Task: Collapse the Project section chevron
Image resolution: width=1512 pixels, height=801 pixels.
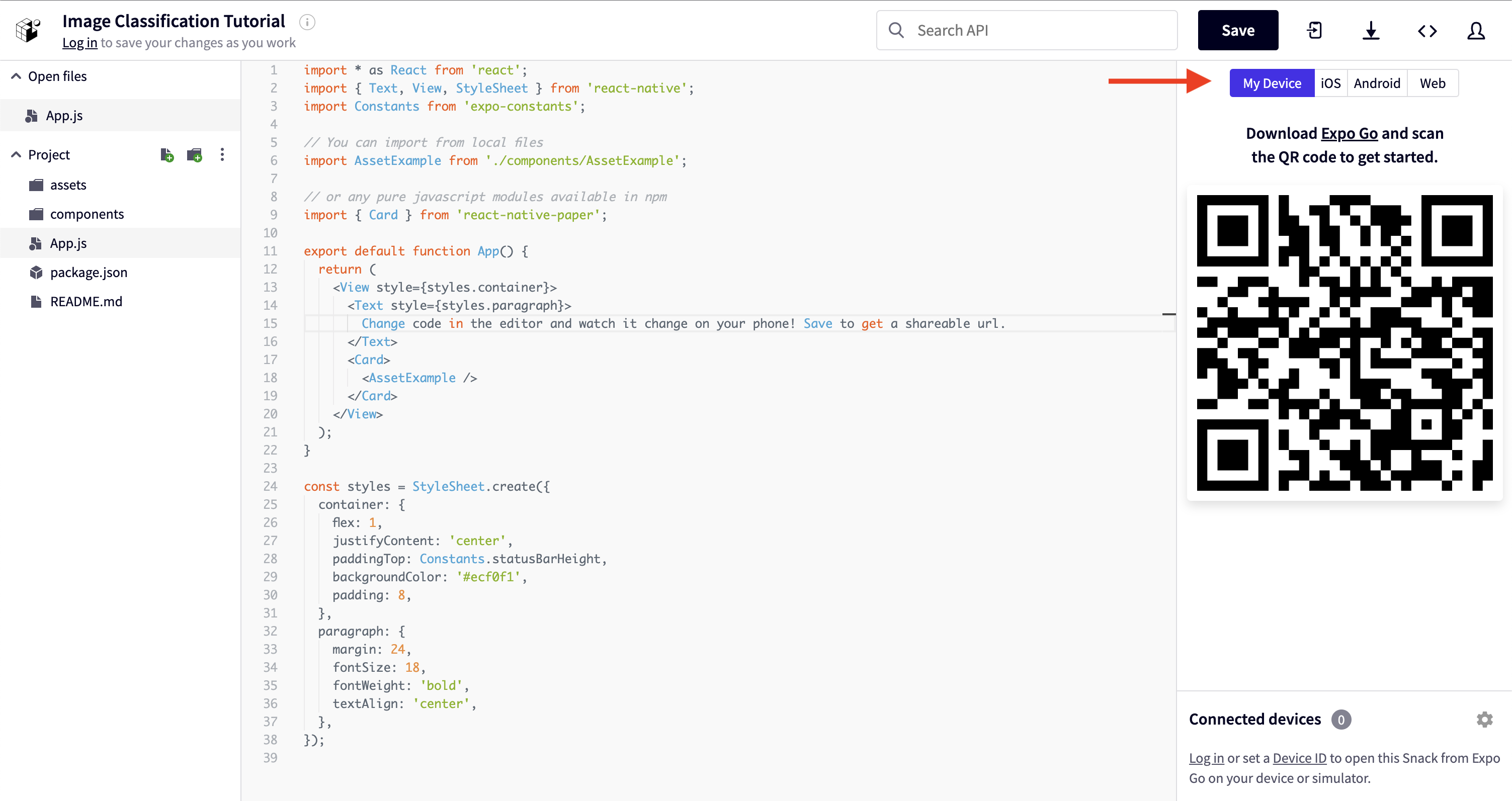Action: (16, 155)
